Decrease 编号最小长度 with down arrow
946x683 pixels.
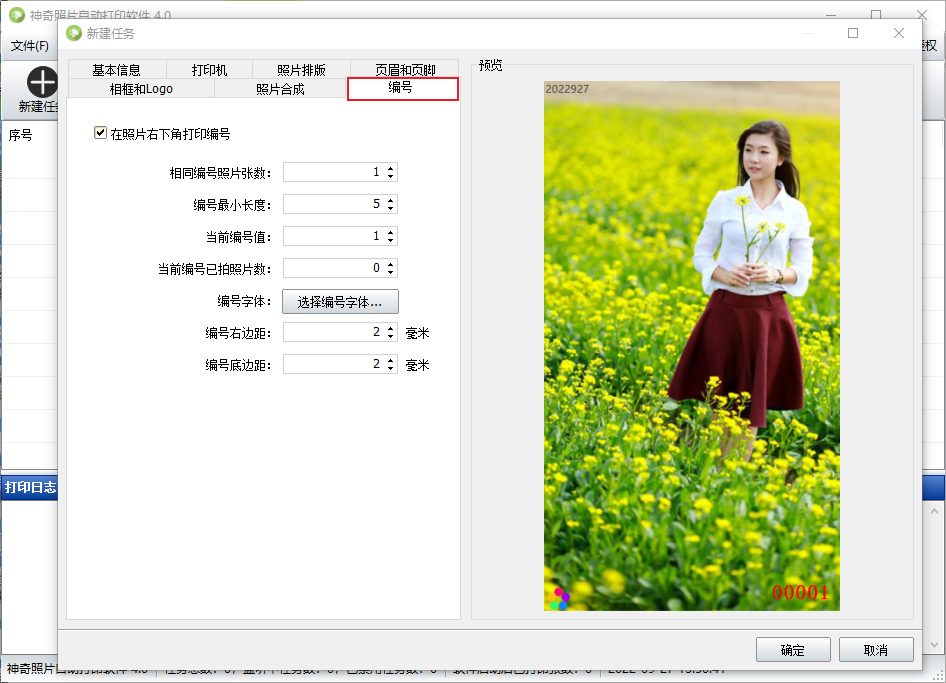point(390,208)
